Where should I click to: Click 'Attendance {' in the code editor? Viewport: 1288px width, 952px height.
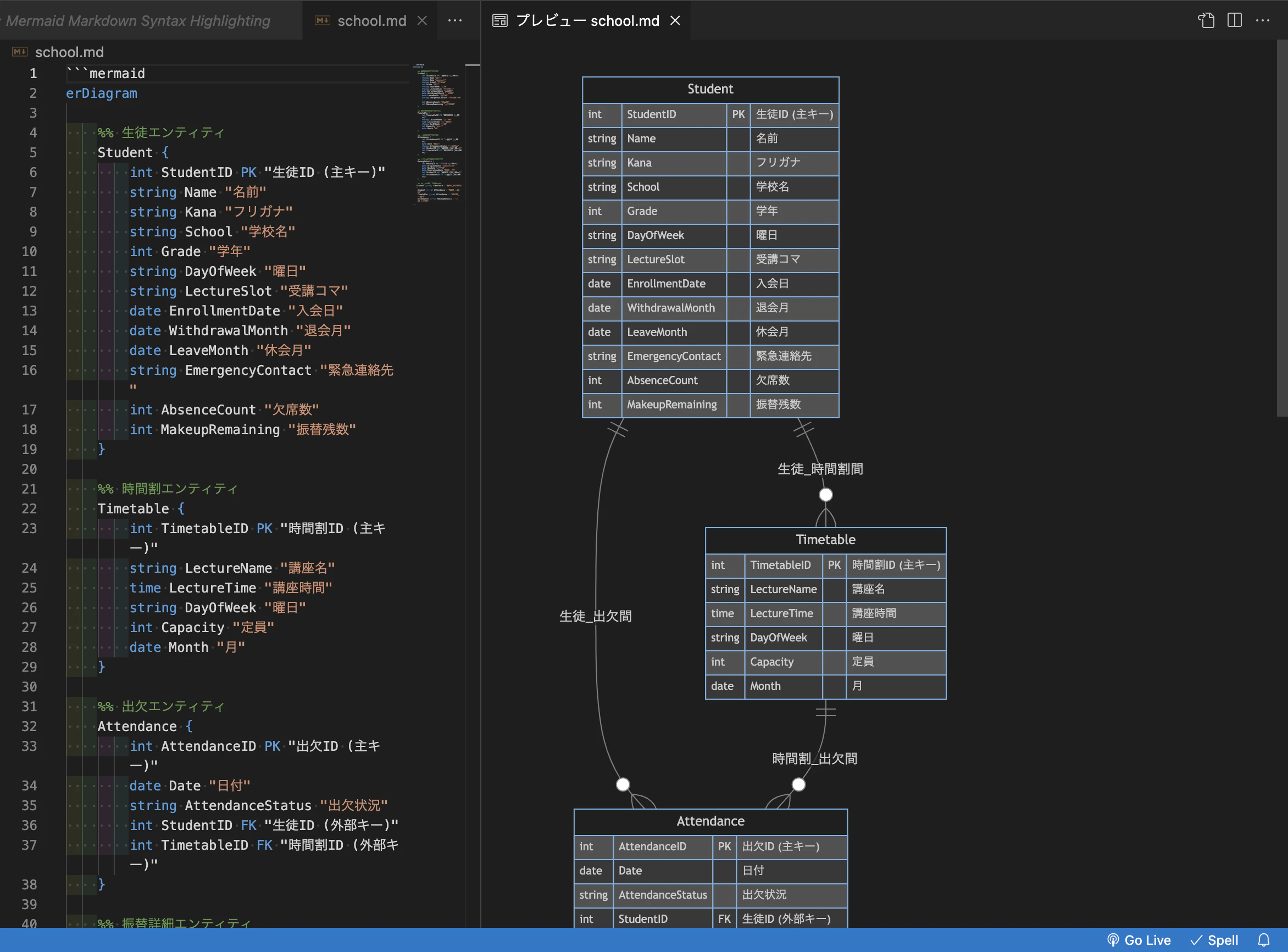tap(145, 726)
